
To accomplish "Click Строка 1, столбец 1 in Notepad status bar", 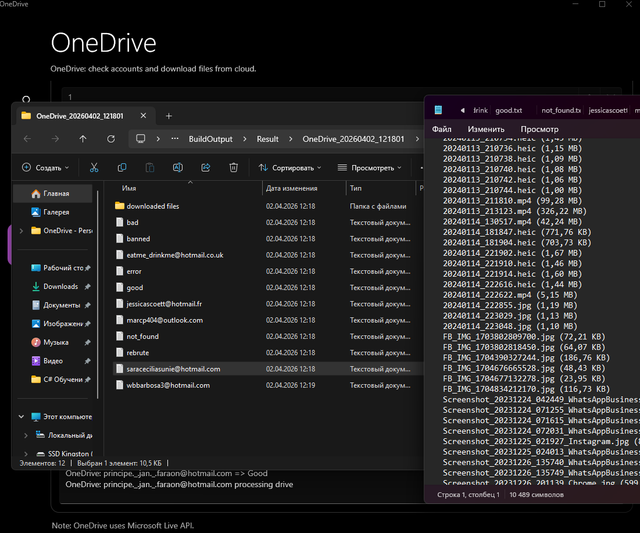I will pos(468,495).
